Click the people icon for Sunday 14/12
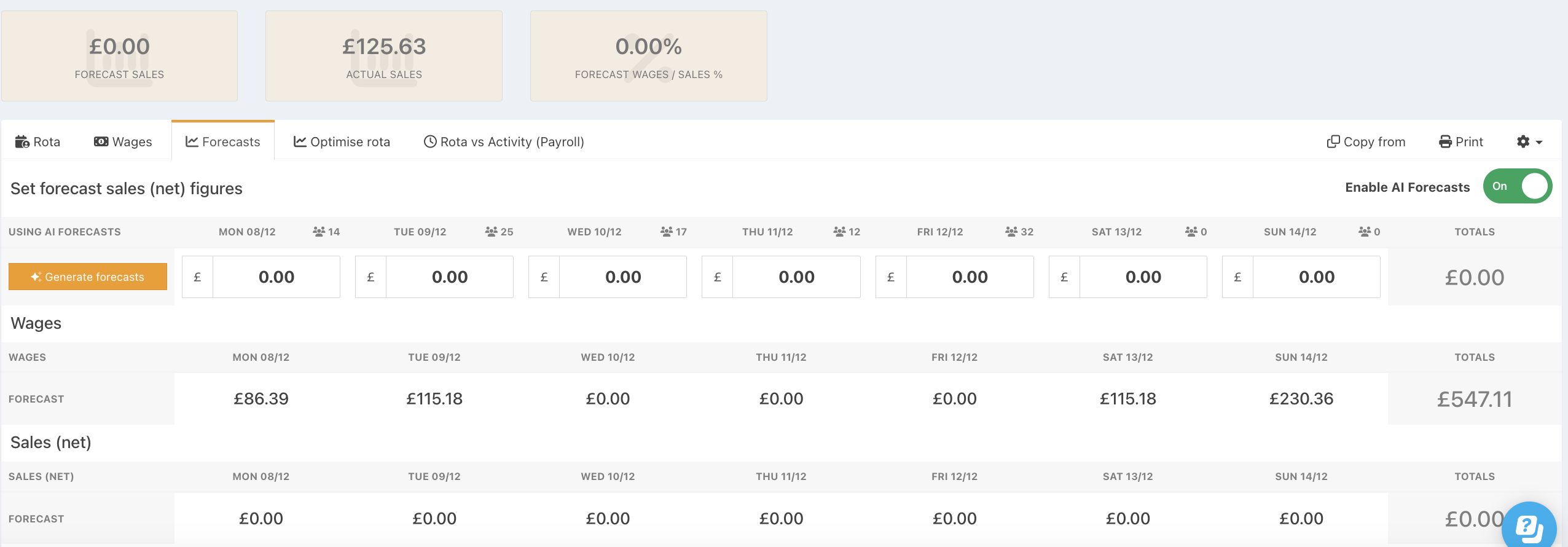Image resolution: width=1568 pixels, height=547 pixels. (x=1365, y=232)
